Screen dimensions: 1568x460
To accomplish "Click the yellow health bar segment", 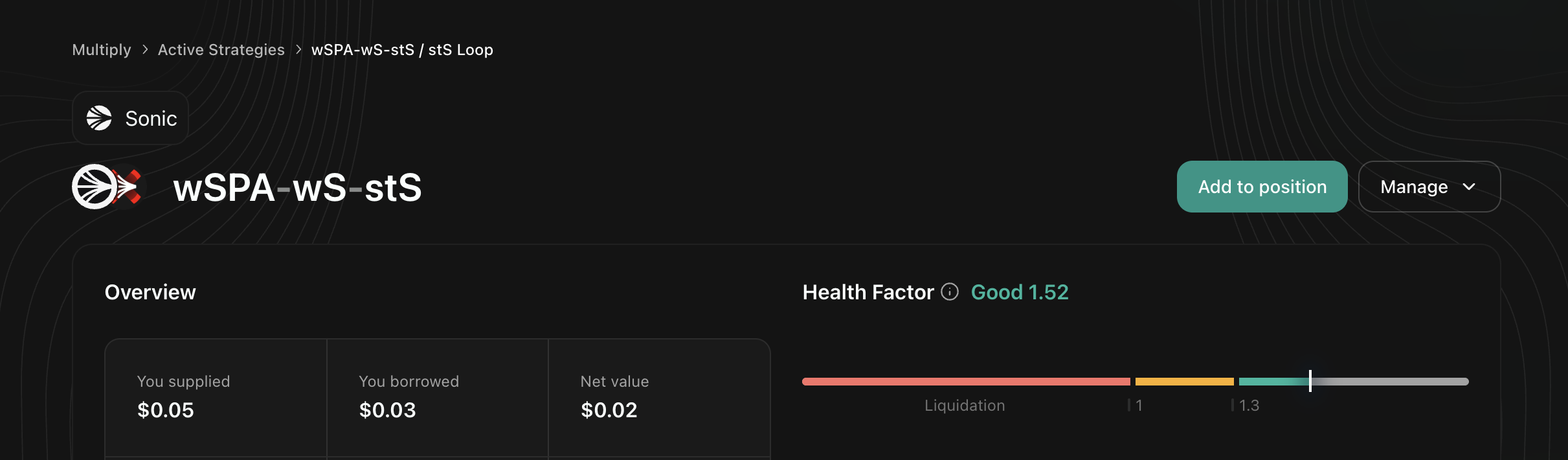I will click(x=1184, y=382).
